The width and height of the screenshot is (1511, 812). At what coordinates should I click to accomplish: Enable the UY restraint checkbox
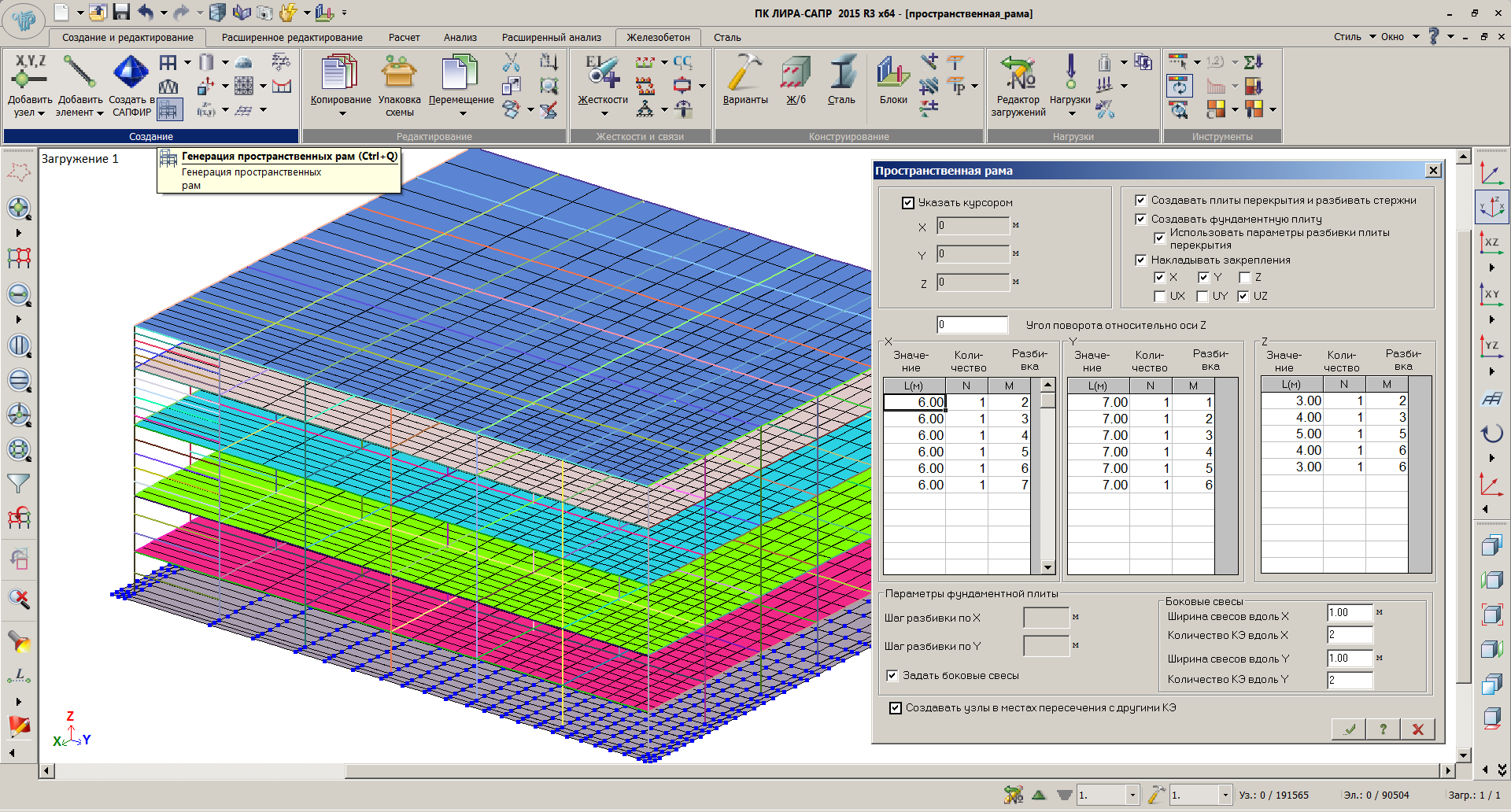pyautogui.click(x=1203, y=297)
